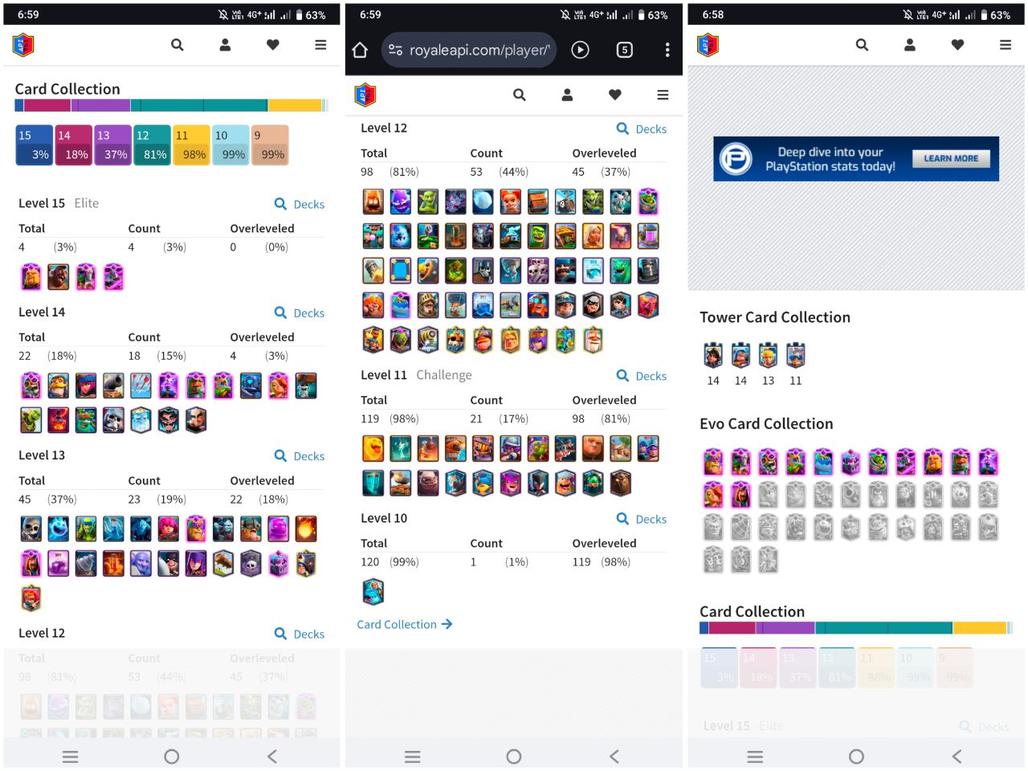Open Decks link for Level 11 Challenge
This screenshot has width=1028, height=771.
click(642, 376)
